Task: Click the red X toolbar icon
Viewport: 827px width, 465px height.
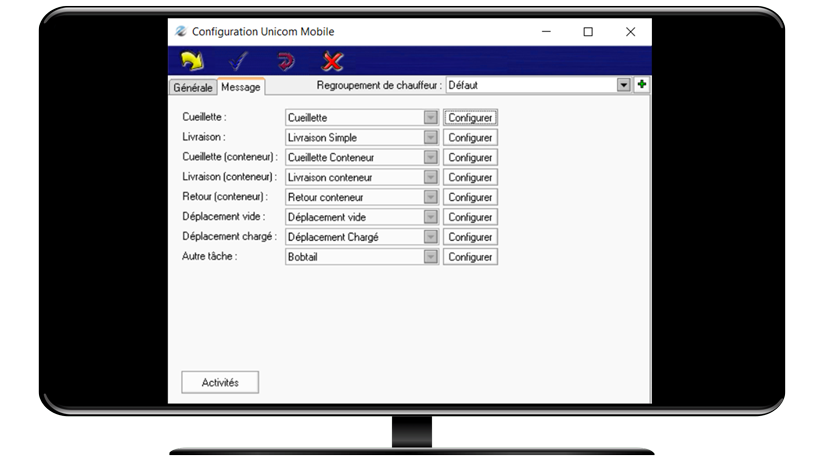Action: (x=332, y=62)
